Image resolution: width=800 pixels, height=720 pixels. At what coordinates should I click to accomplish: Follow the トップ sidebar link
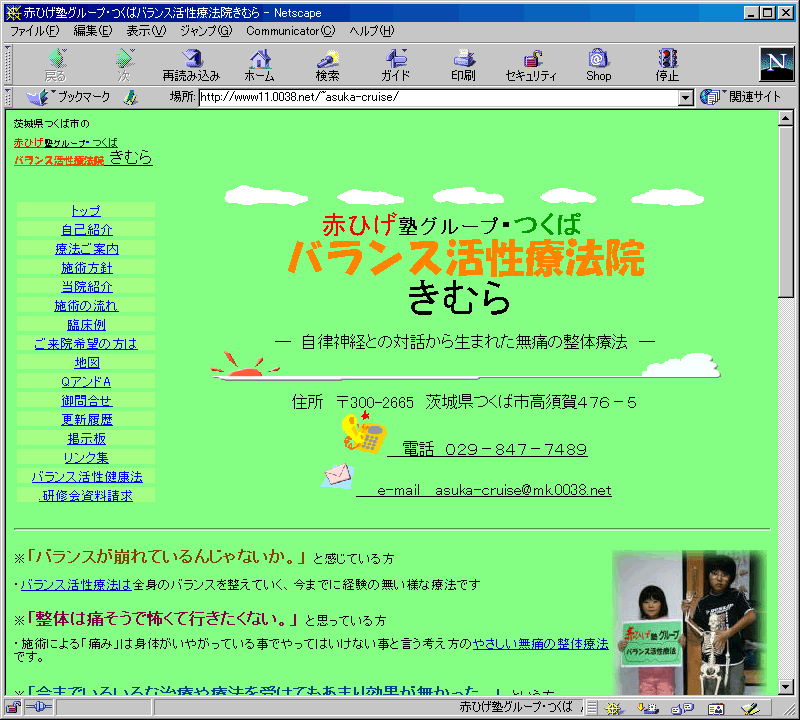[x=86, y=211]
